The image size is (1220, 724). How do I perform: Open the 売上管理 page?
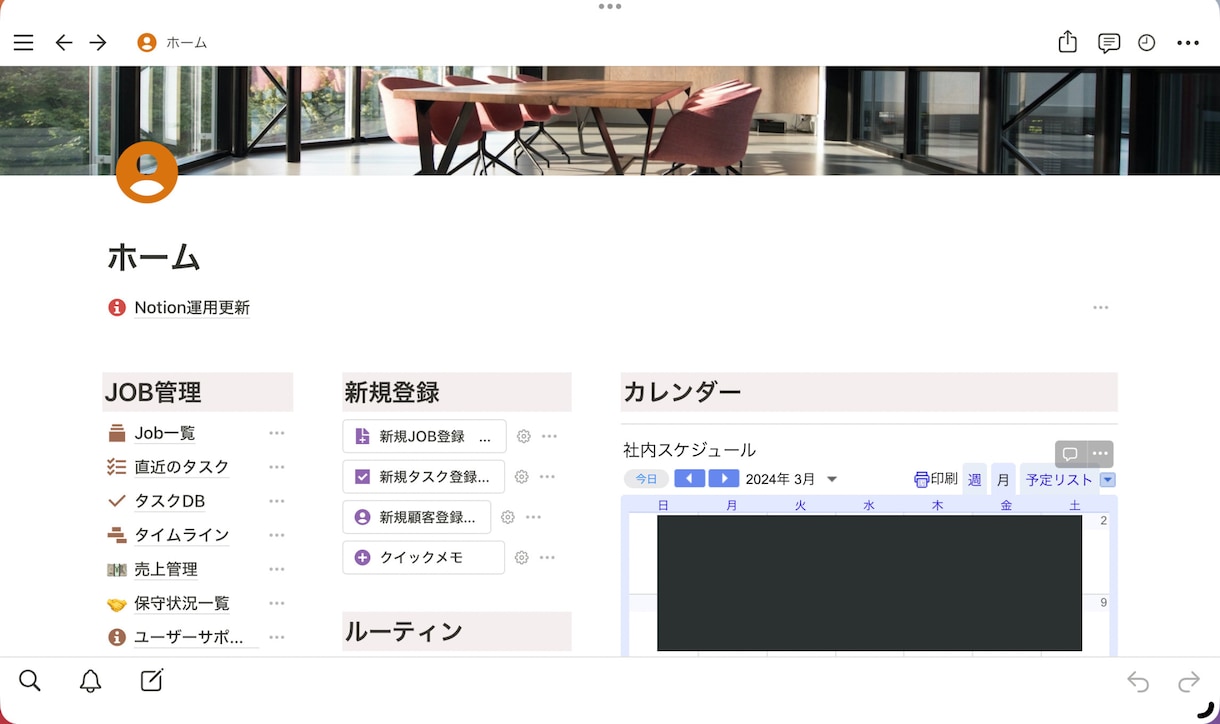[x=166, y=569]
